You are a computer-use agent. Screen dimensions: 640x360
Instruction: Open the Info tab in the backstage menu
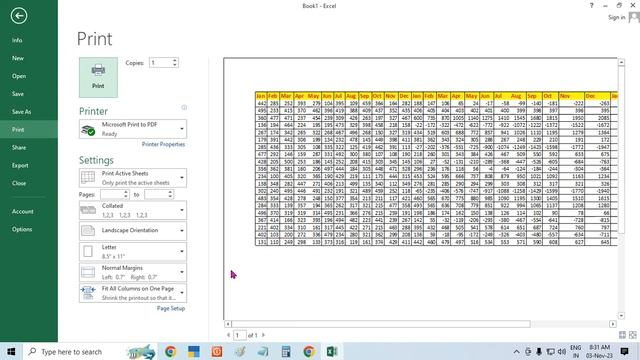coord(17,40)
